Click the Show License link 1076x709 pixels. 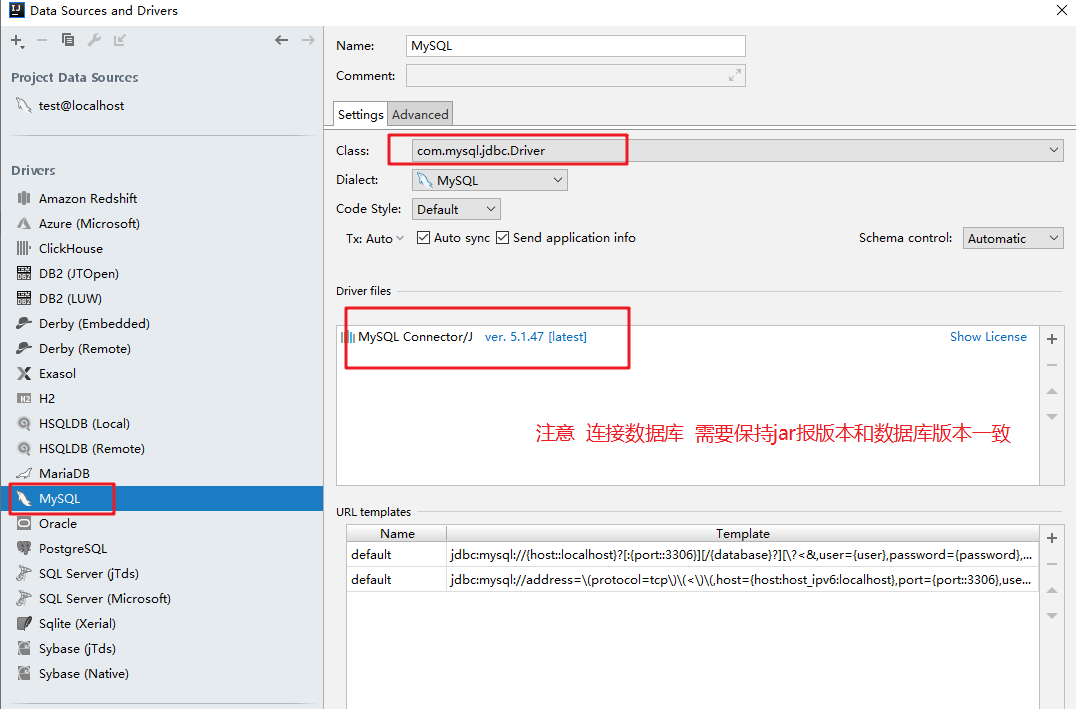click(x=988, y=337)
